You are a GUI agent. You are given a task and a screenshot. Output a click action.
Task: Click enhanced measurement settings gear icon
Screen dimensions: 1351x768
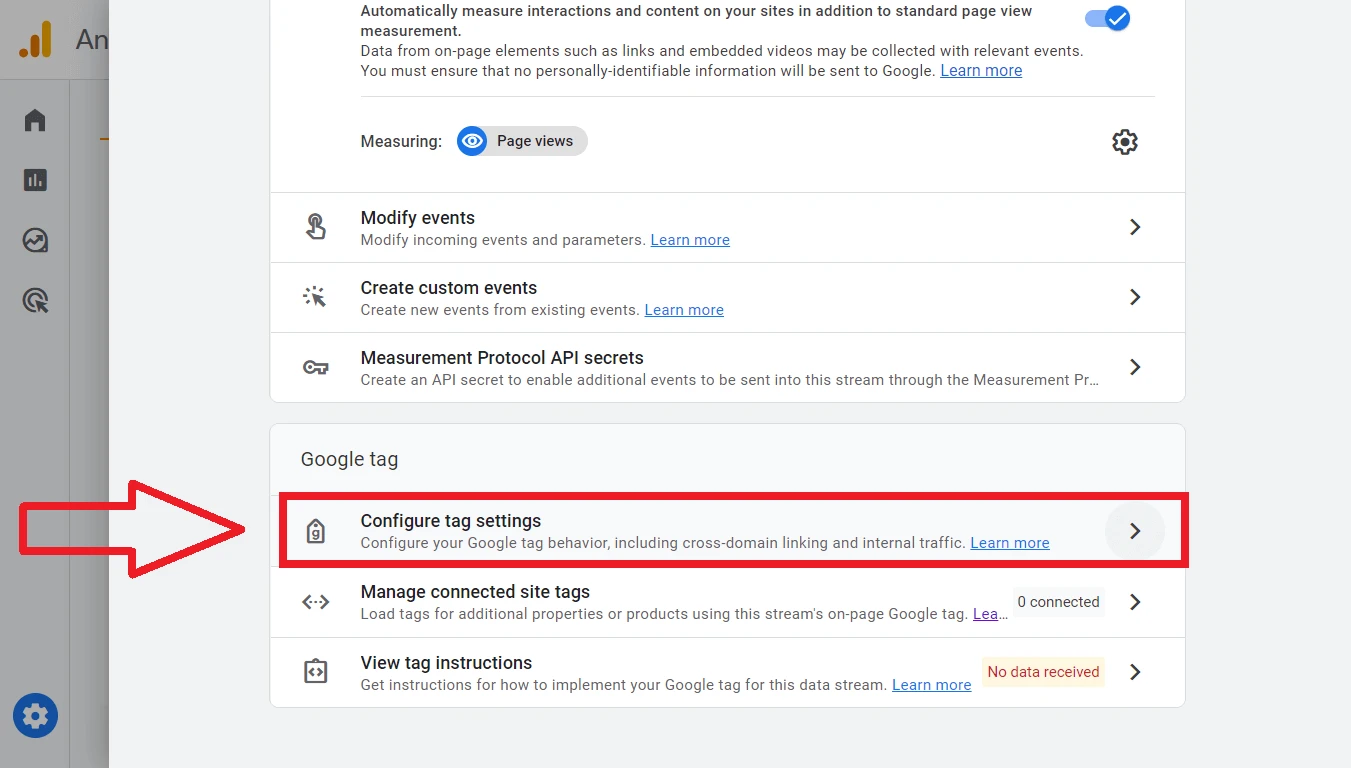1125,142
